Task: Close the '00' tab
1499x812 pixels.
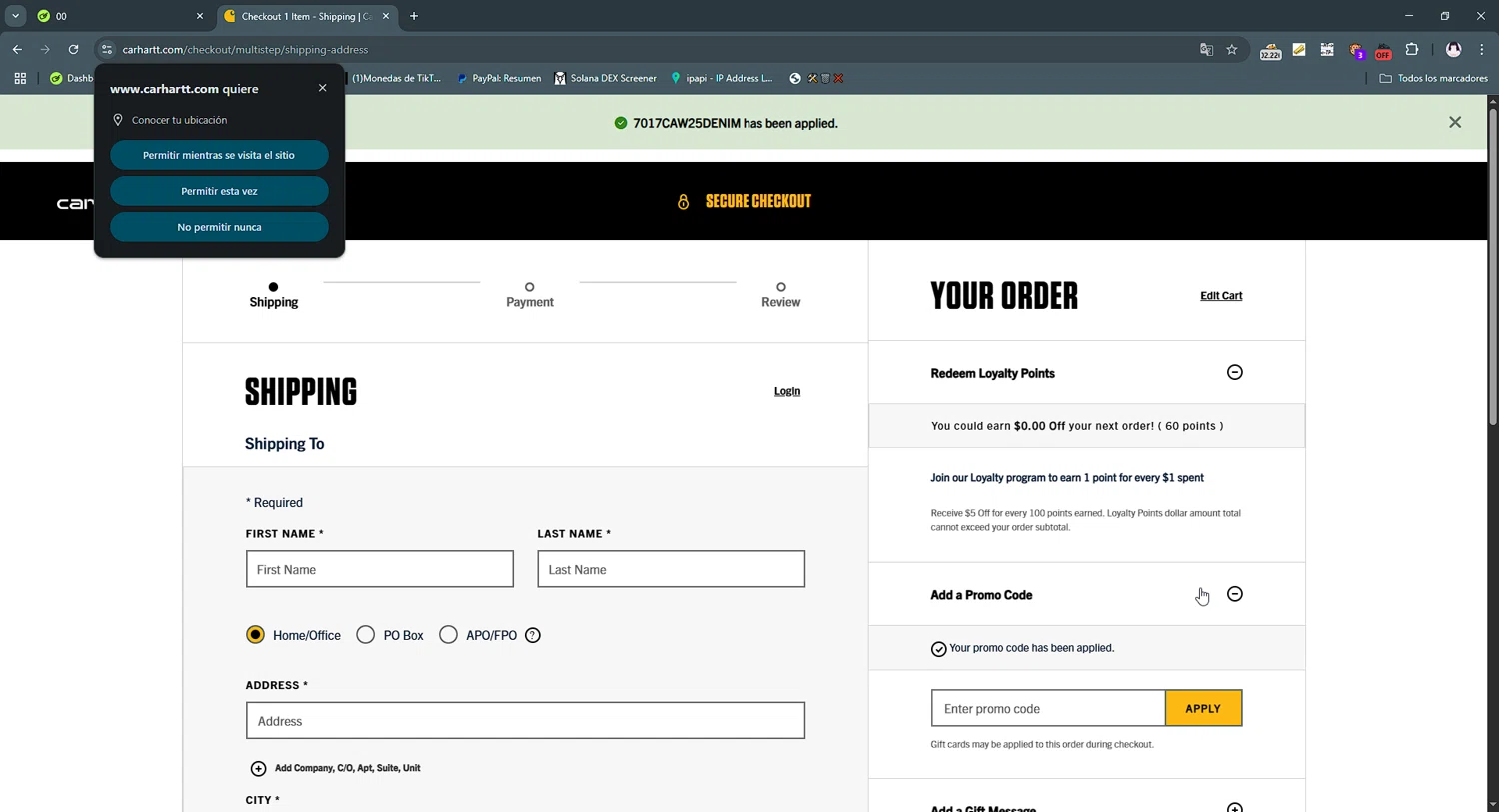Action: tap(200, 16)
